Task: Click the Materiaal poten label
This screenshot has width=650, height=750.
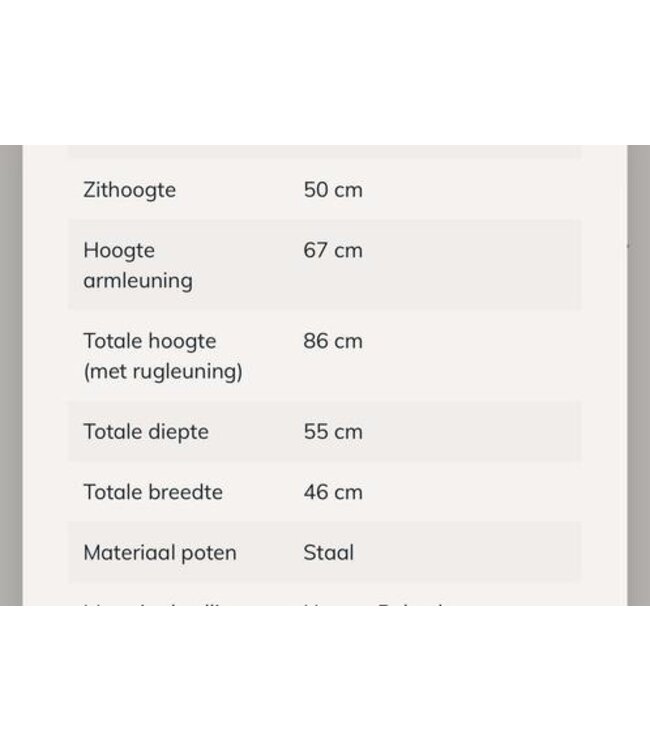Action: tap(160, 552)
